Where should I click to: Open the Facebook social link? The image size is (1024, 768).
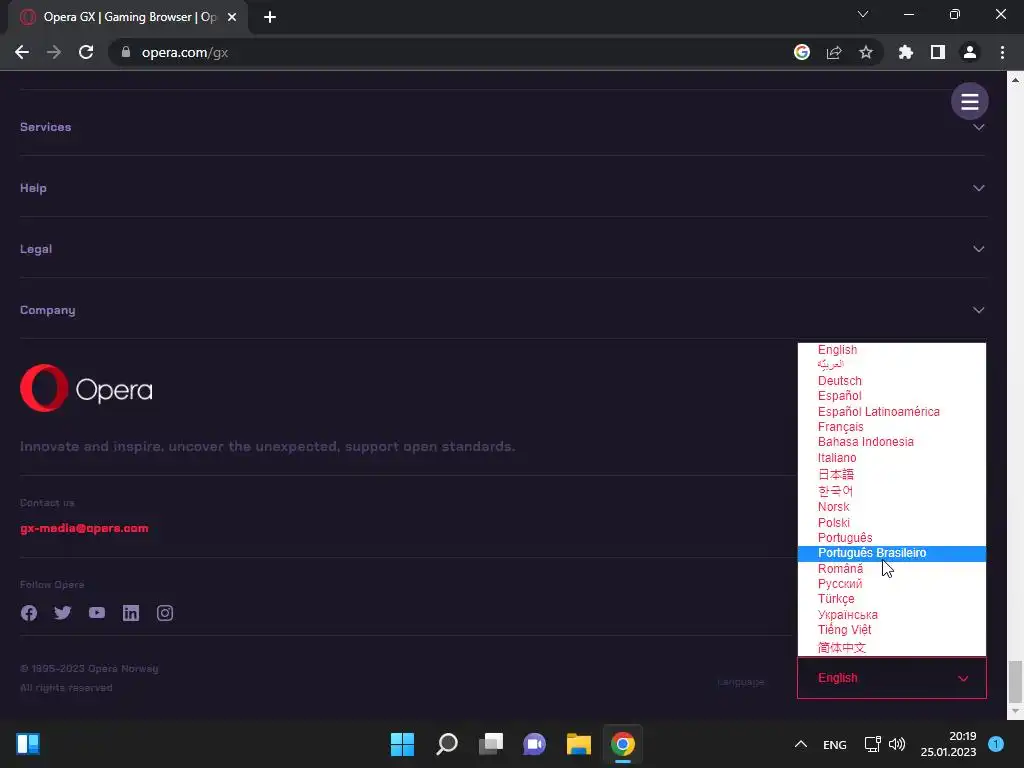click(29, 613)
